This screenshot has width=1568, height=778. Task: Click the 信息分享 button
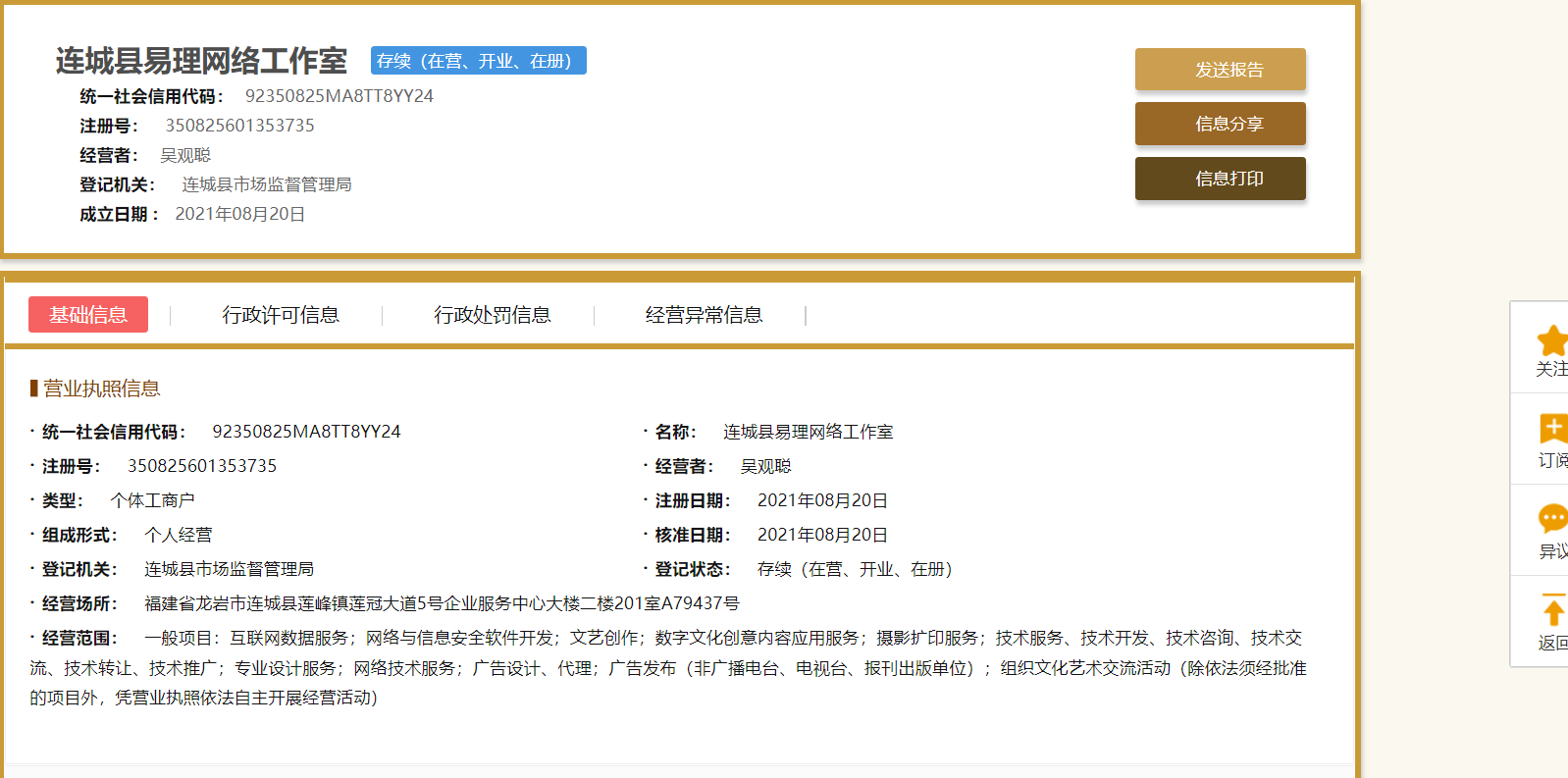pyautogui.click(x=1221, y=124)
